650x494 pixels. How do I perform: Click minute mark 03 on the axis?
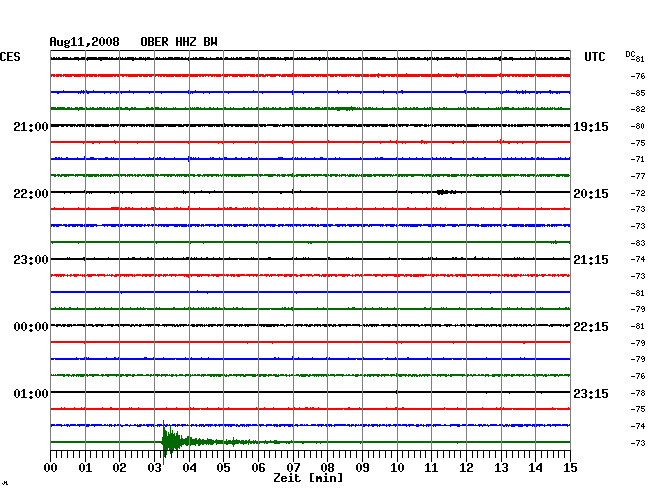tap(154, 467)
